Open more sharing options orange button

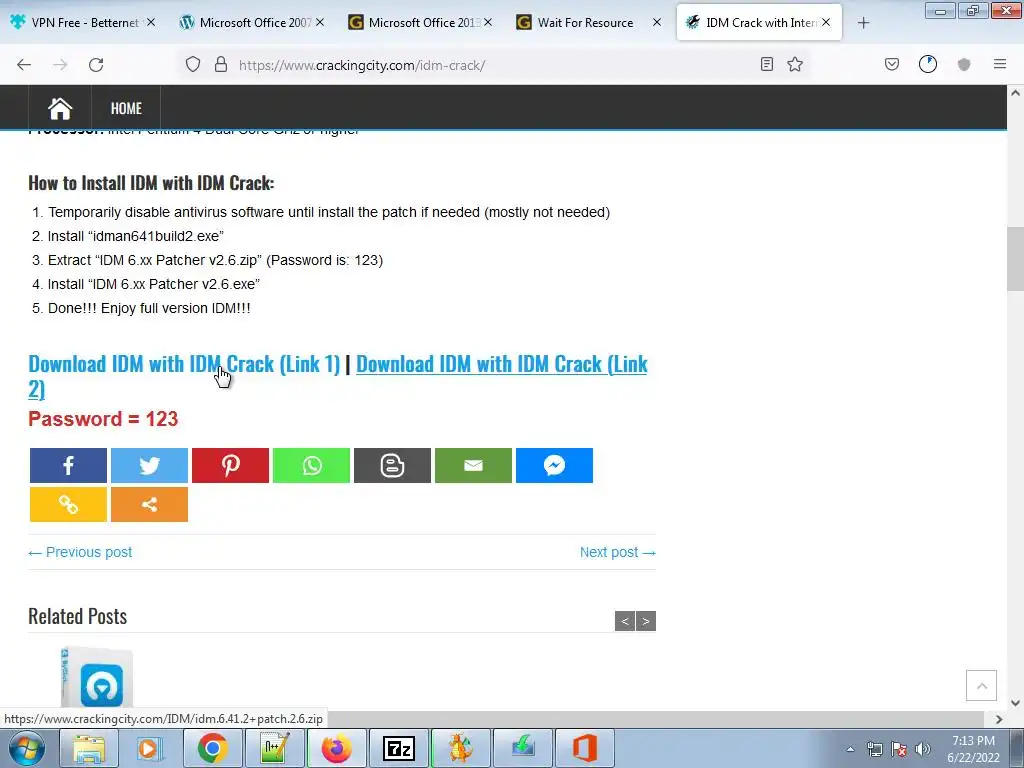(x=149, y=504)
